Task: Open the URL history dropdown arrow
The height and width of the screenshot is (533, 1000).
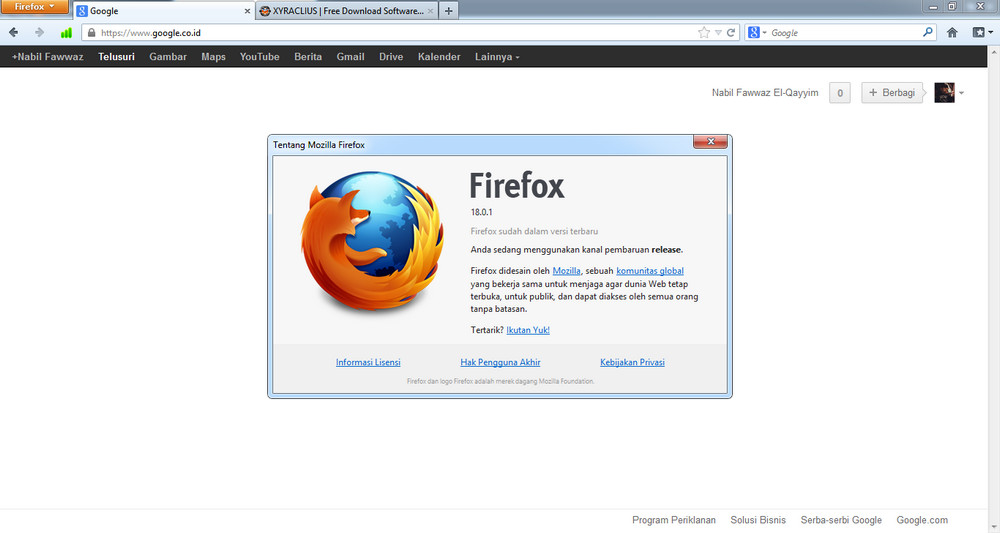Action: [x=718, y=33]
